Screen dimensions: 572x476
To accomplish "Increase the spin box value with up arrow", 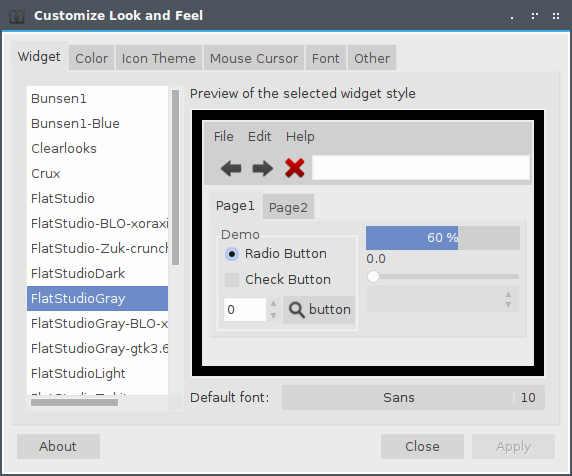I will (x=273, y=303).
